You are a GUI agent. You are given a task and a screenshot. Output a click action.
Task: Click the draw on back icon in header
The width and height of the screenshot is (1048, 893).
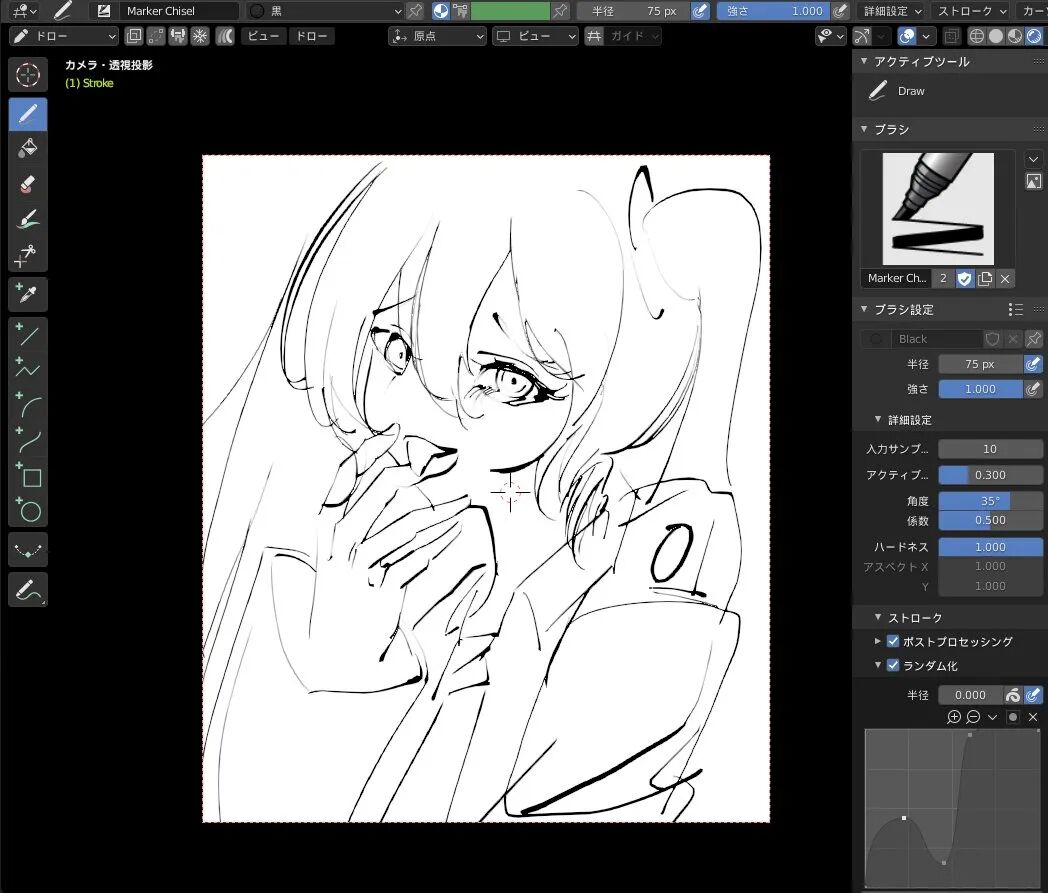click(134, 36)
